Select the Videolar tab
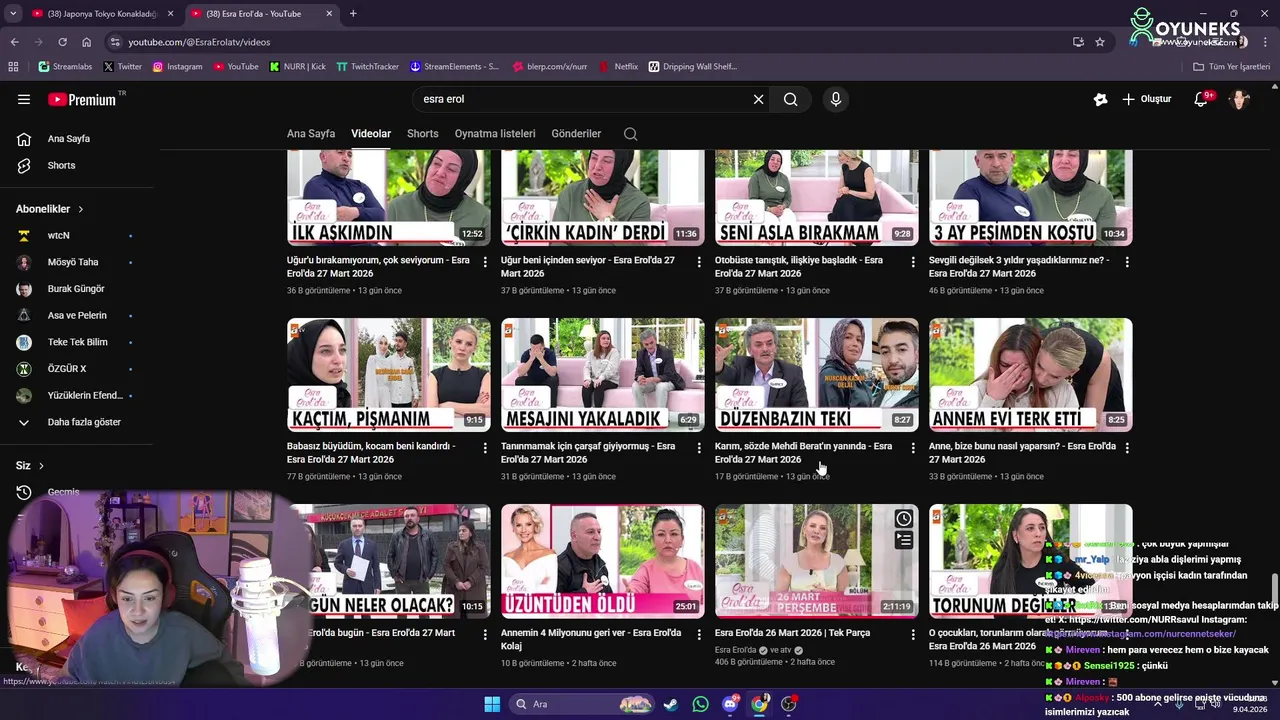Screen dimensions: 1280x720 pos(371,134)
